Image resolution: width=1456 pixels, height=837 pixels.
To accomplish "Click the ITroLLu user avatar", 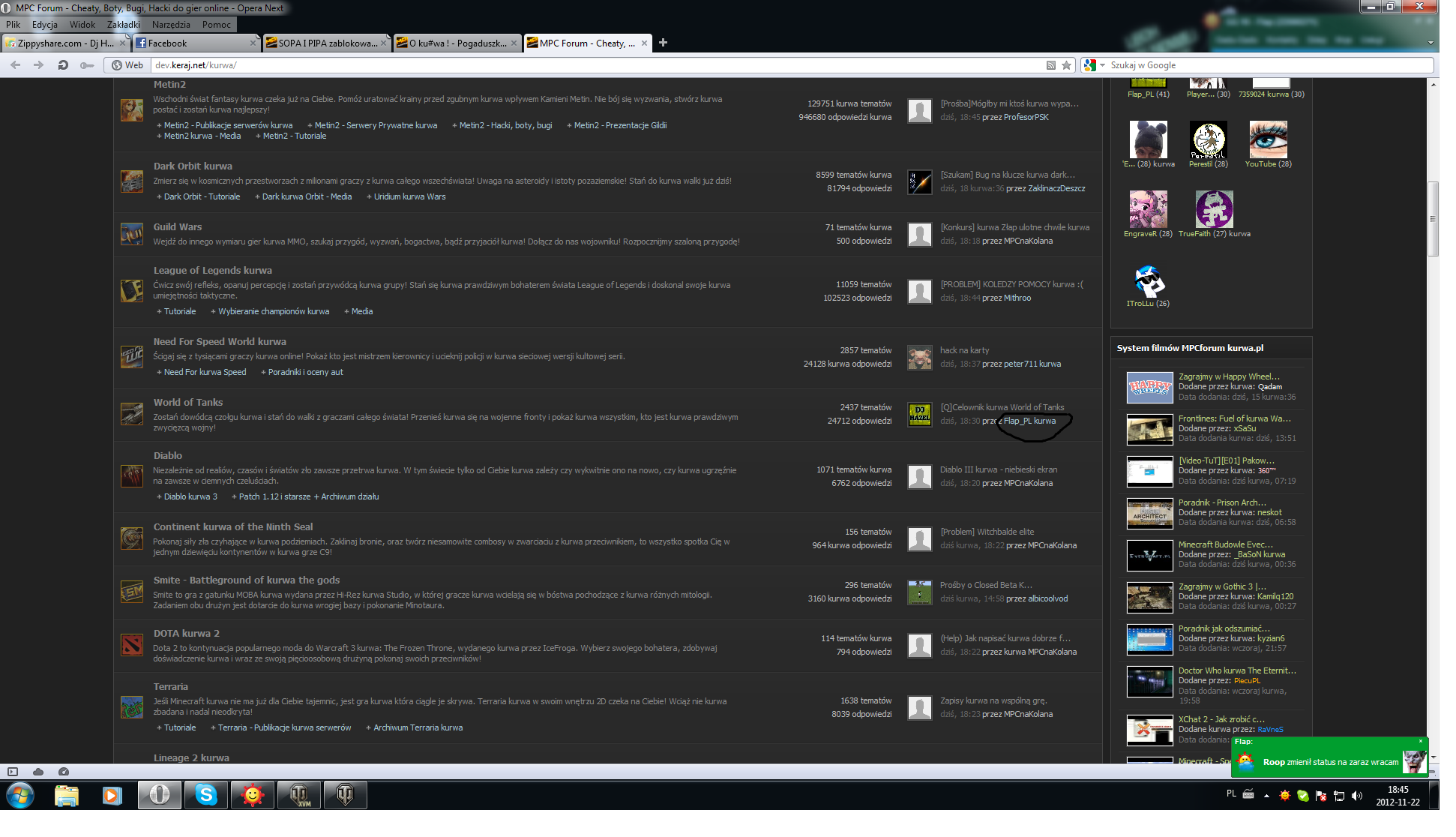I will 1148,280.
